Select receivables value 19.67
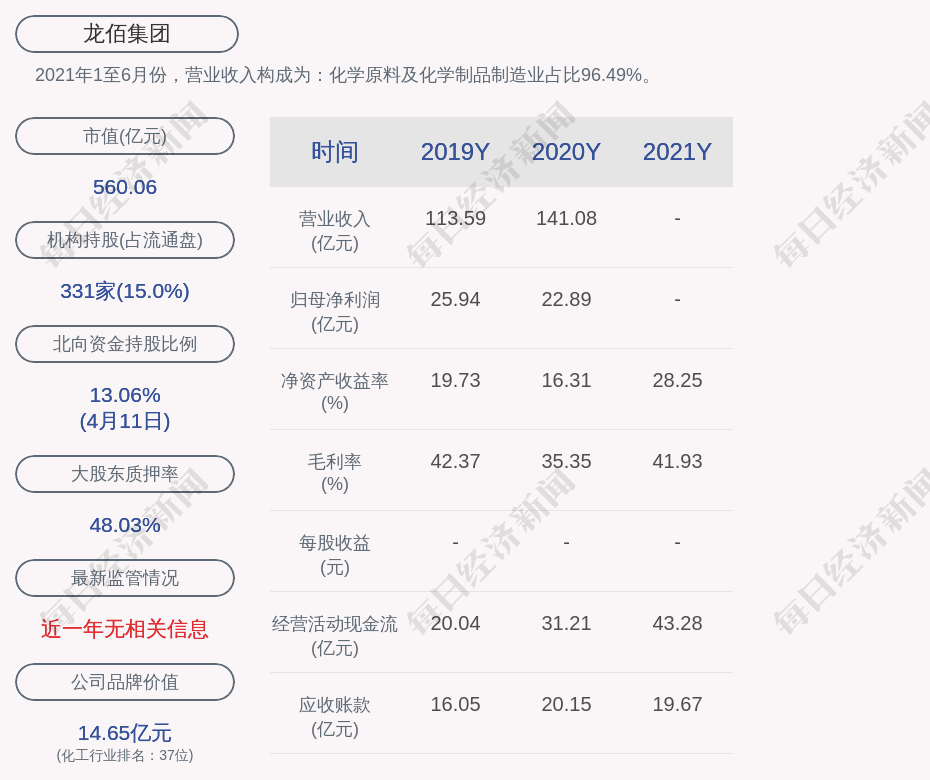The image size is (930, 780). [x=677, y=704]
